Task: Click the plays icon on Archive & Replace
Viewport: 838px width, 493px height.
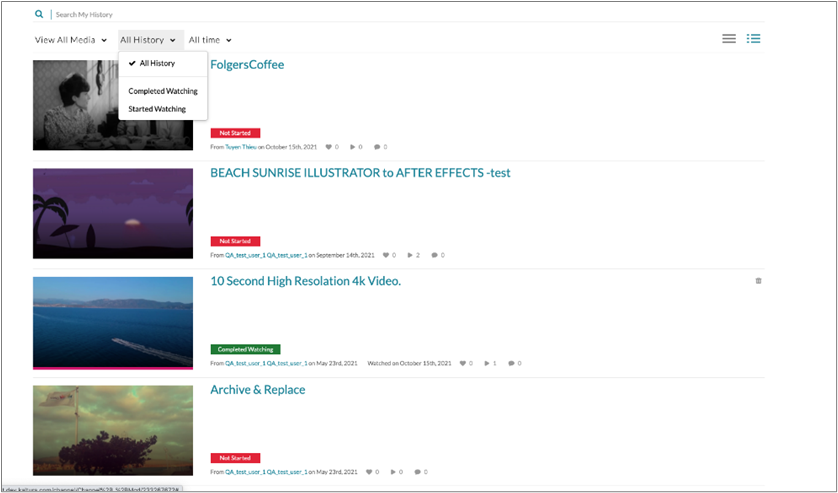Action: 393,472
